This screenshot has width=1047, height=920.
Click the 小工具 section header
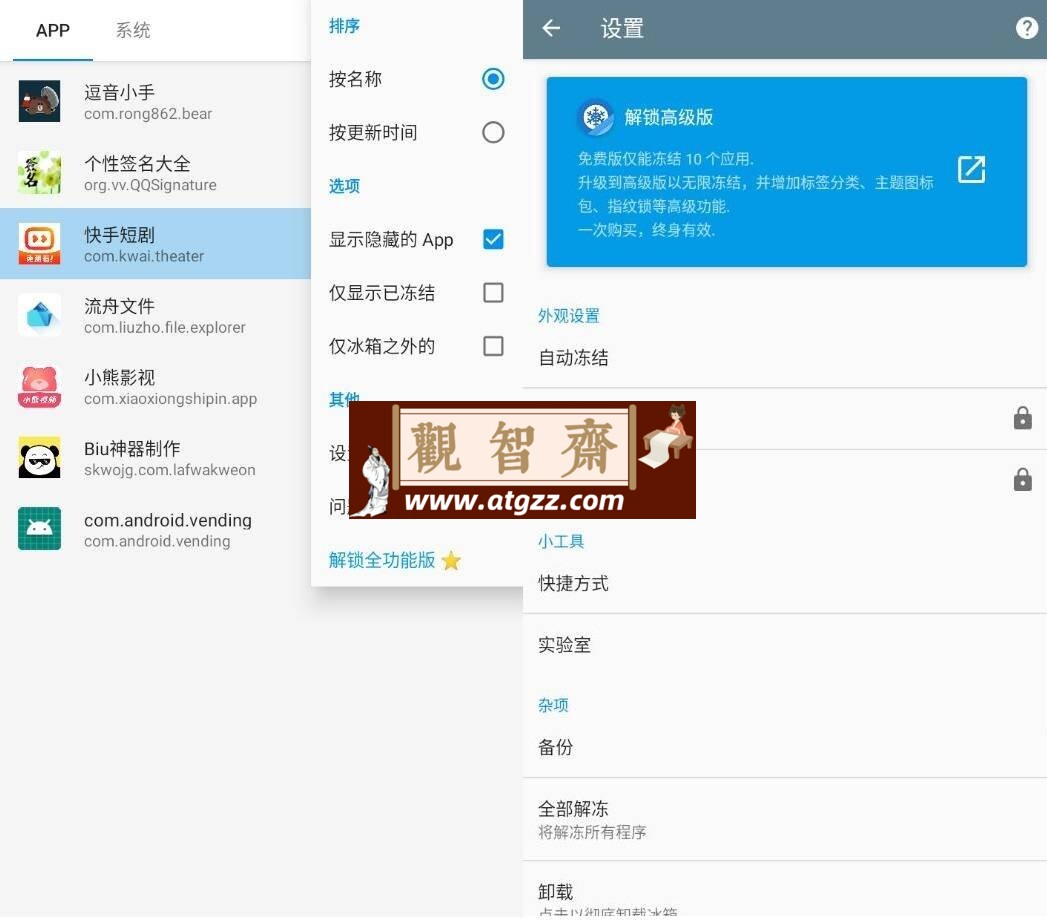(561, 541)
